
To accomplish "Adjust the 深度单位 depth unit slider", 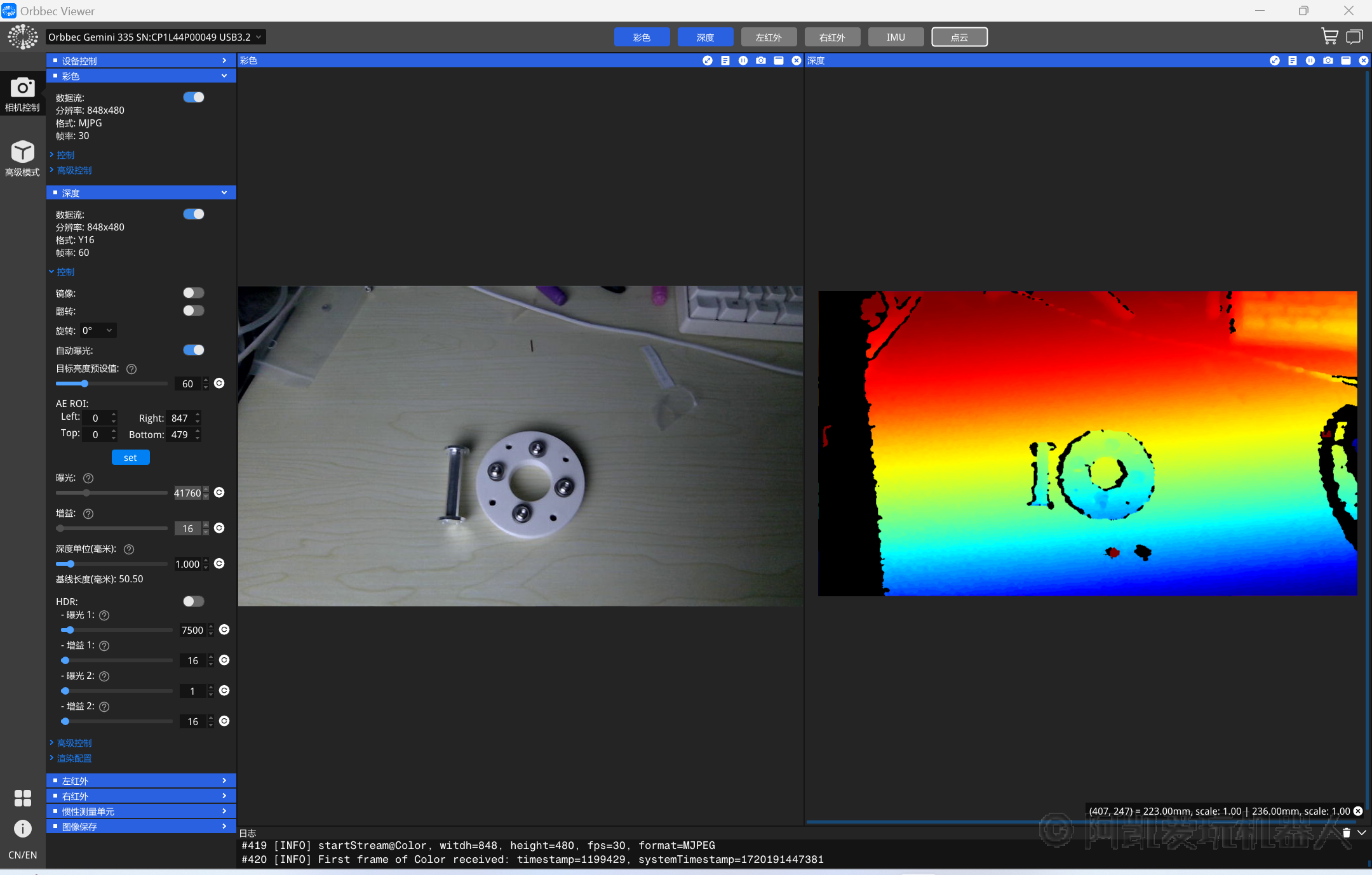I will tap(71, 564).
